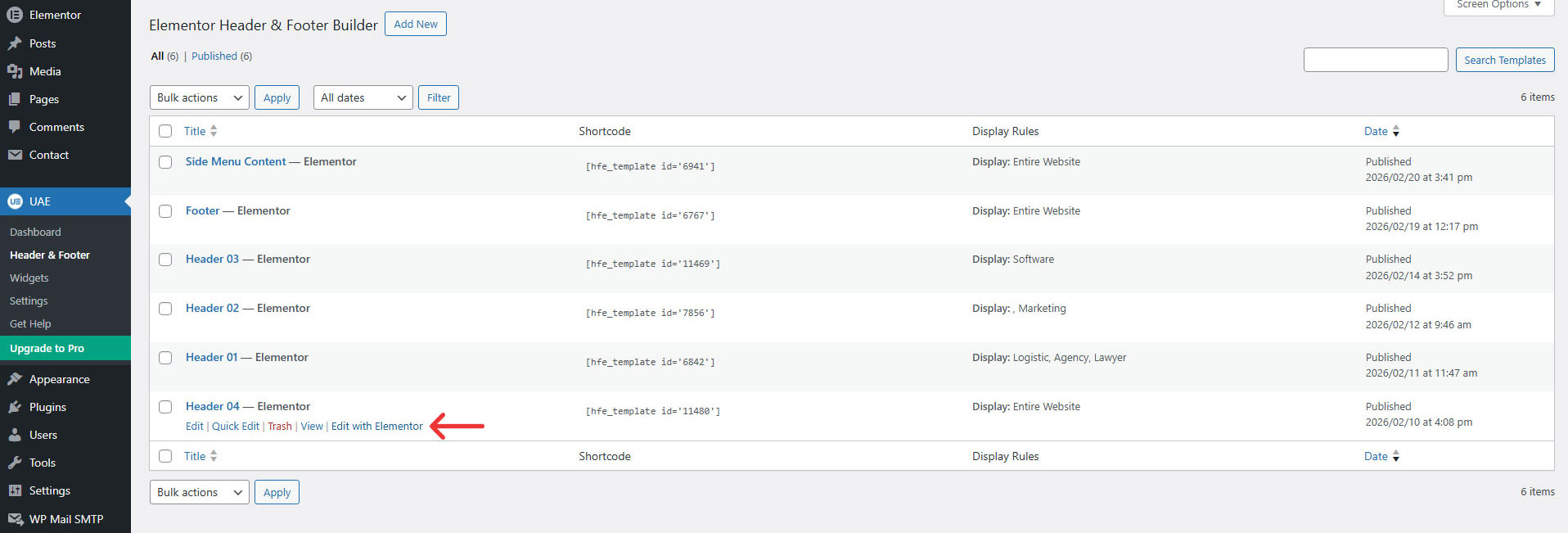1568x533 pixels.
Task: Click Edit with Elementor for Header 04
Action: click(x=376, y=427)
